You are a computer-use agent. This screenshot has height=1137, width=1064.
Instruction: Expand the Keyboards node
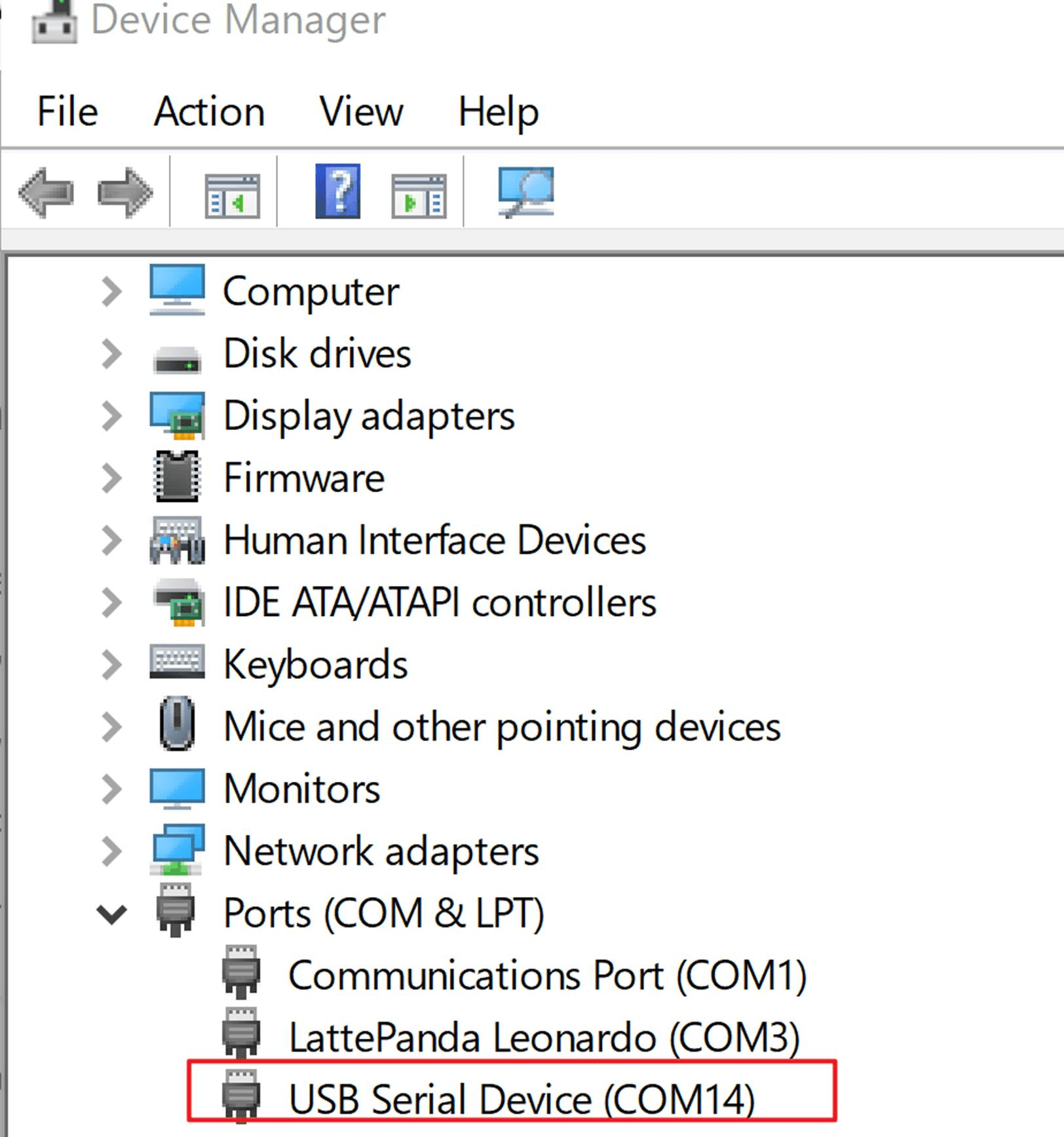click(x=112, y=665)
